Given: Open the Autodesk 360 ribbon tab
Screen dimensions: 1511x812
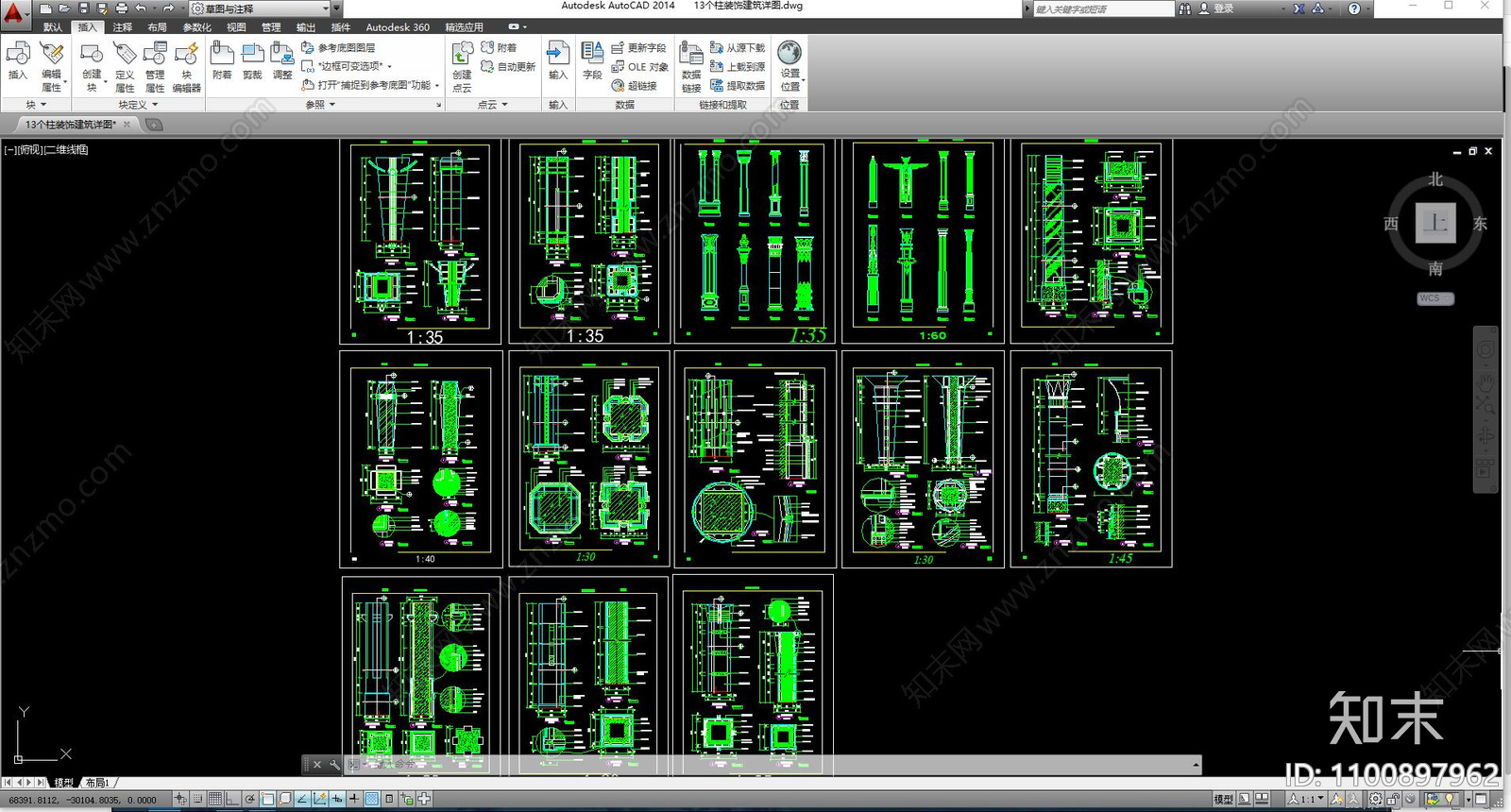Looking at the screenshot, I should tap(398, 27).
